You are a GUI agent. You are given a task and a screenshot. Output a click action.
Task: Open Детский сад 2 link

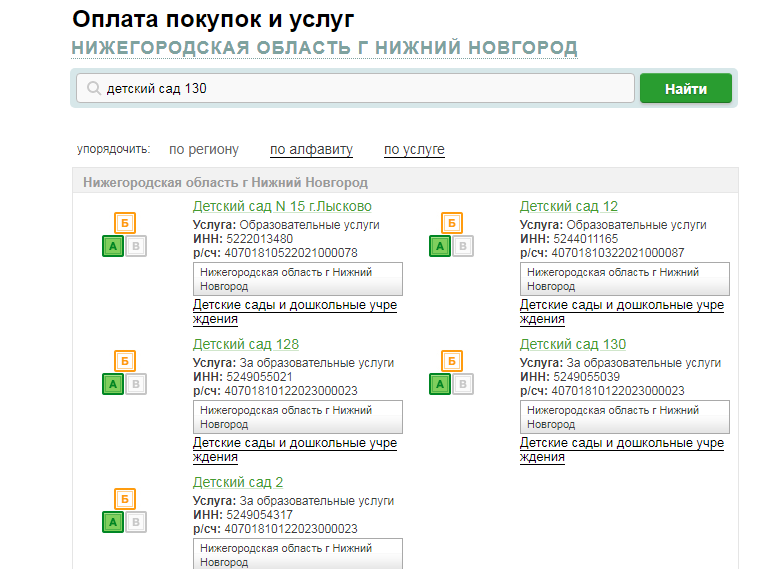pos(238,483)
